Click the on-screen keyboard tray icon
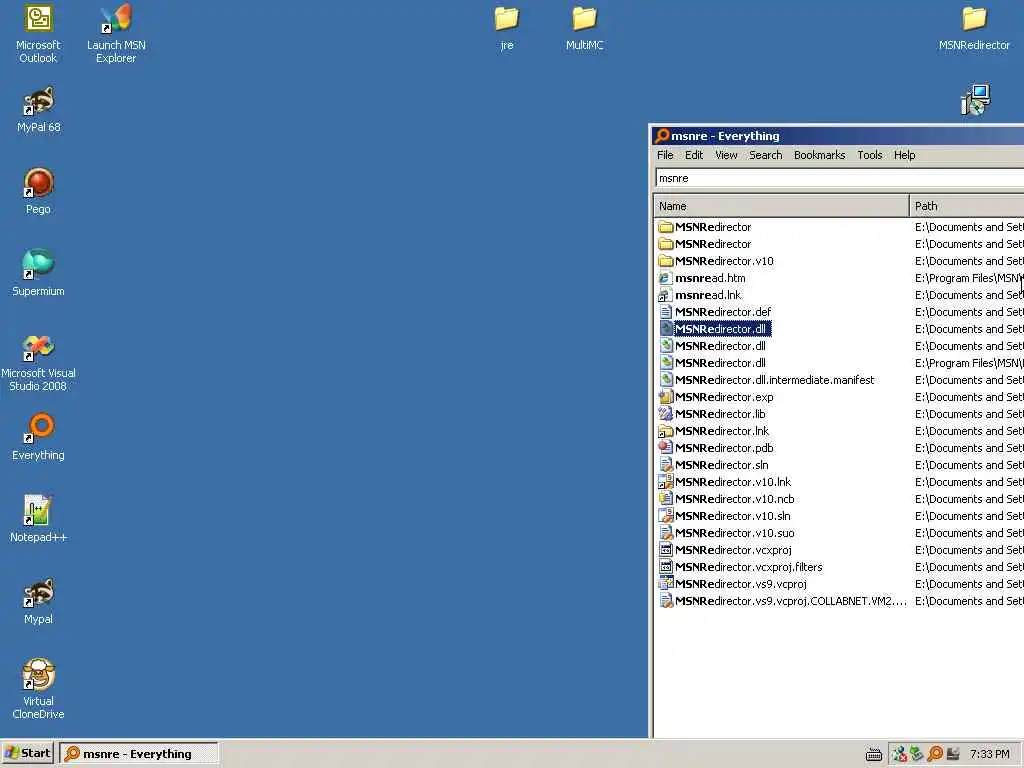This screenshot has height=768, width=1024. 874,754
